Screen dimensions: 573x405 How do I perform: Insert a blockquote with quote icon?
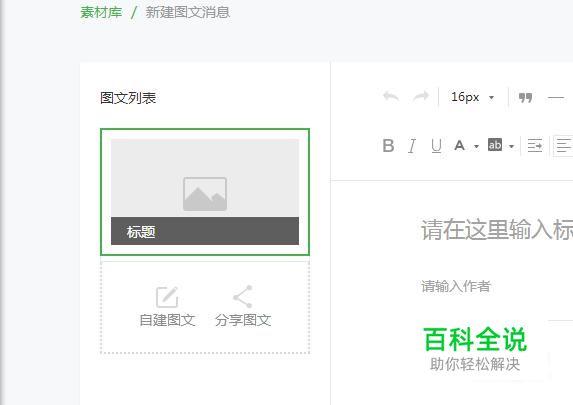[x=525, y=98]
